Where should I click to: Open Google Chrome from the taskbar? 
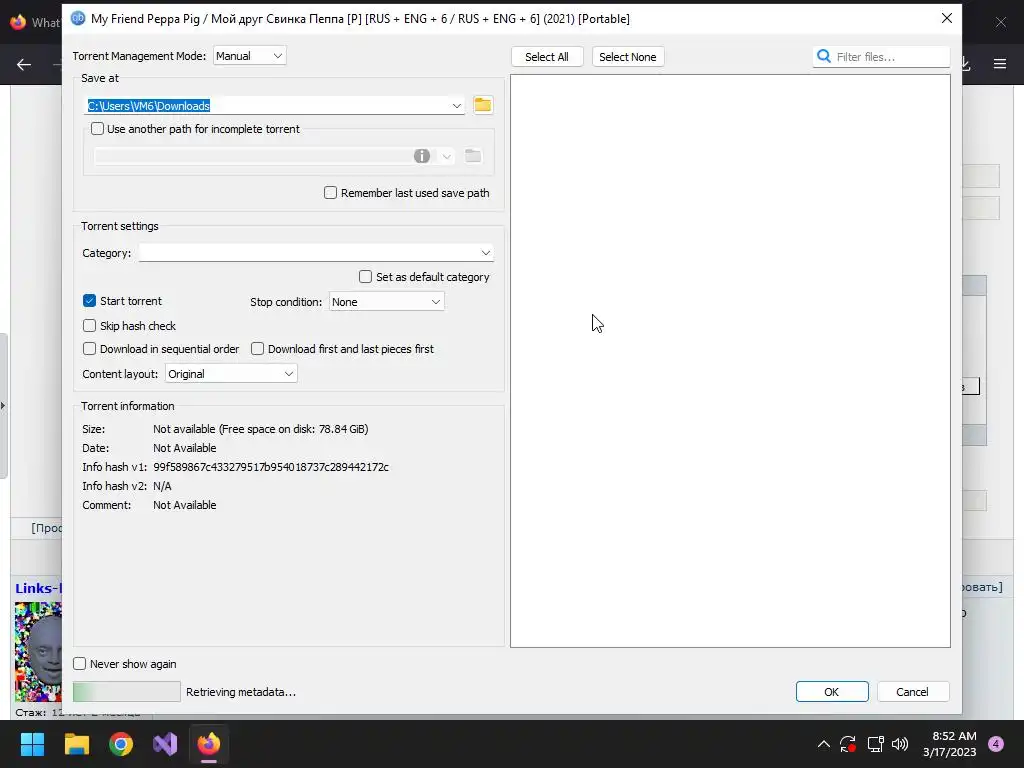[x=121, y=744]
